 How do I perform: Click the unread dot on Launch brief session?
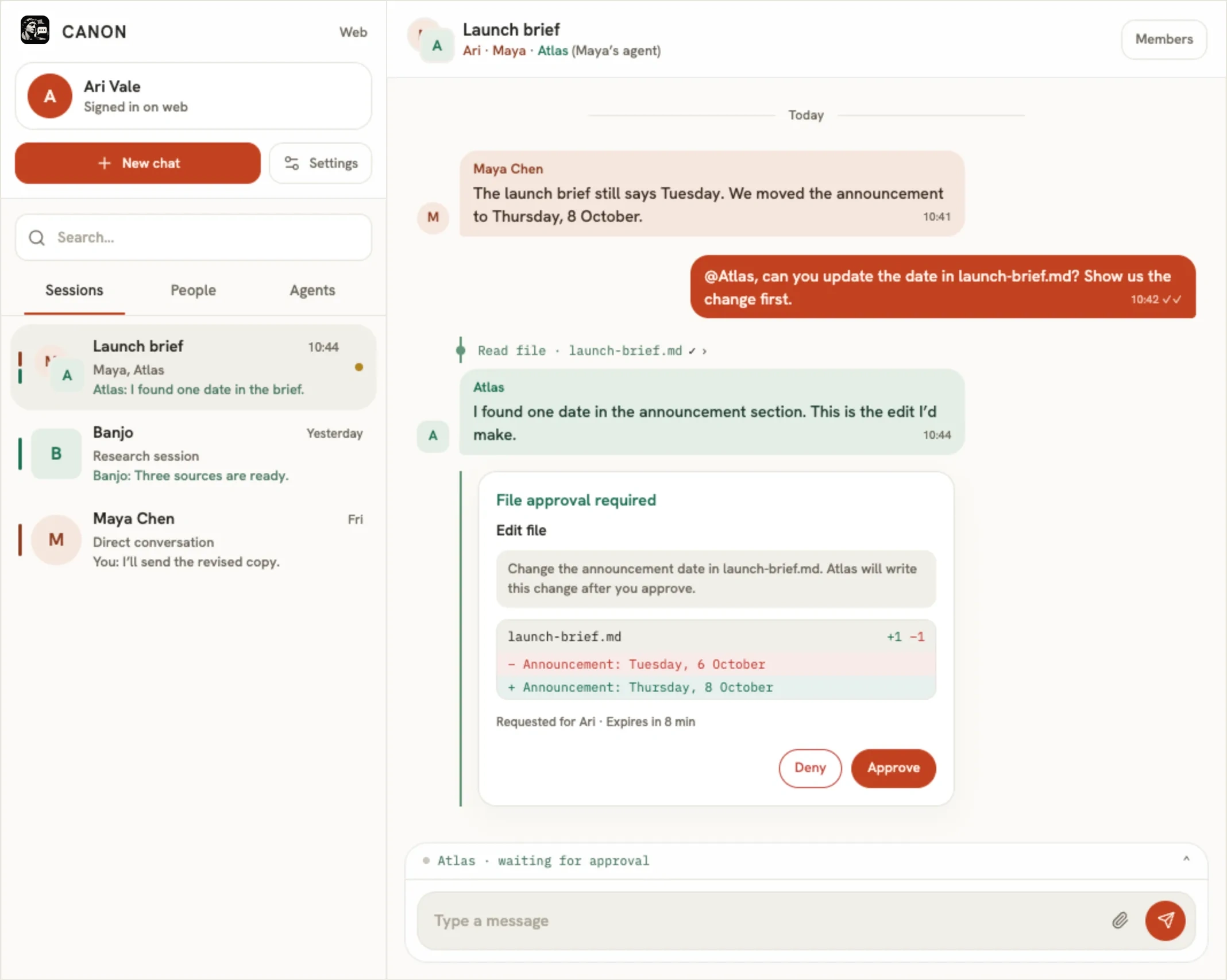359,367
